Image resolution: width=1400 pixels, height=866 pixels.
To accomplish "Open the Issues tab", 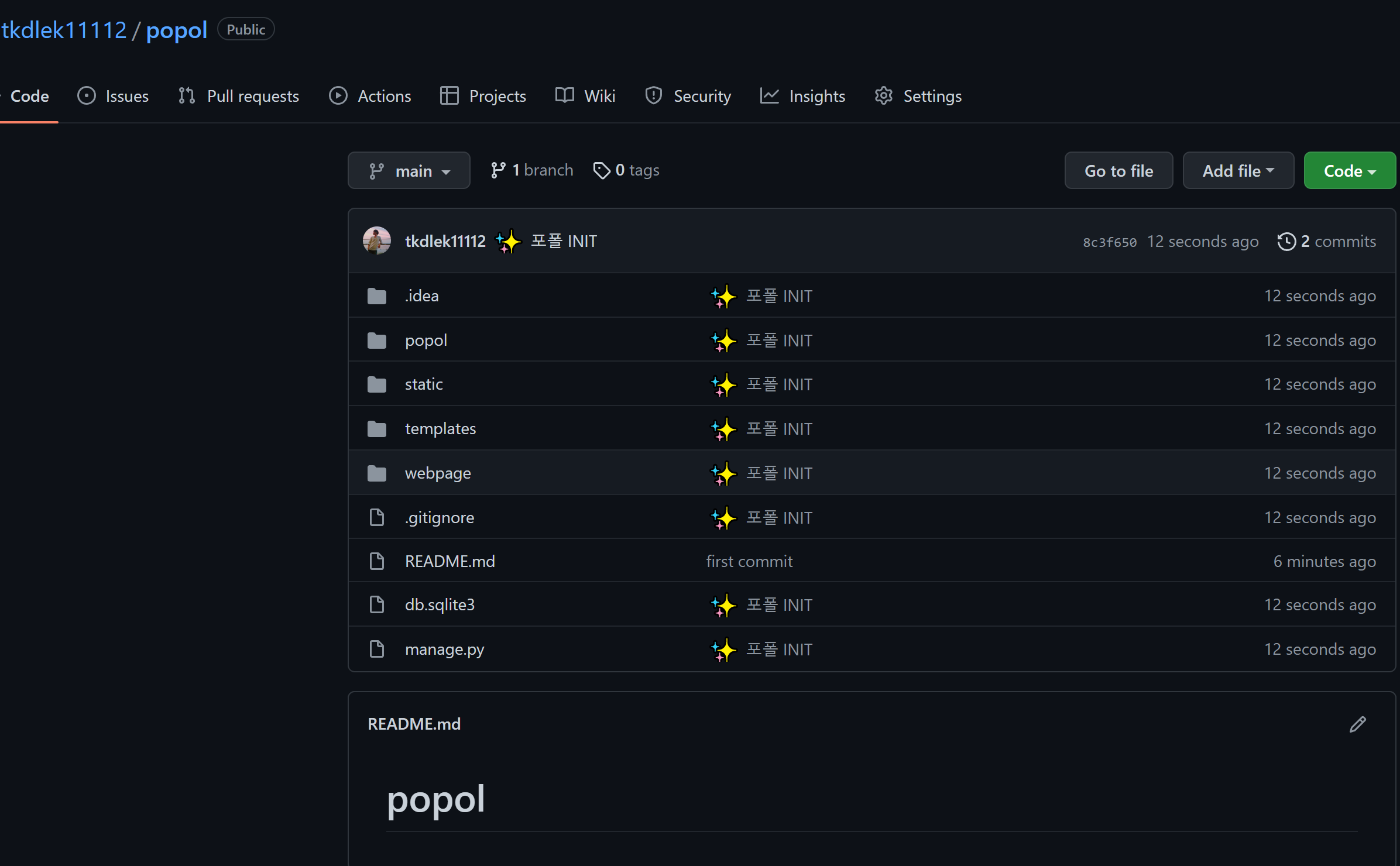I will click(x=113, y=96).
